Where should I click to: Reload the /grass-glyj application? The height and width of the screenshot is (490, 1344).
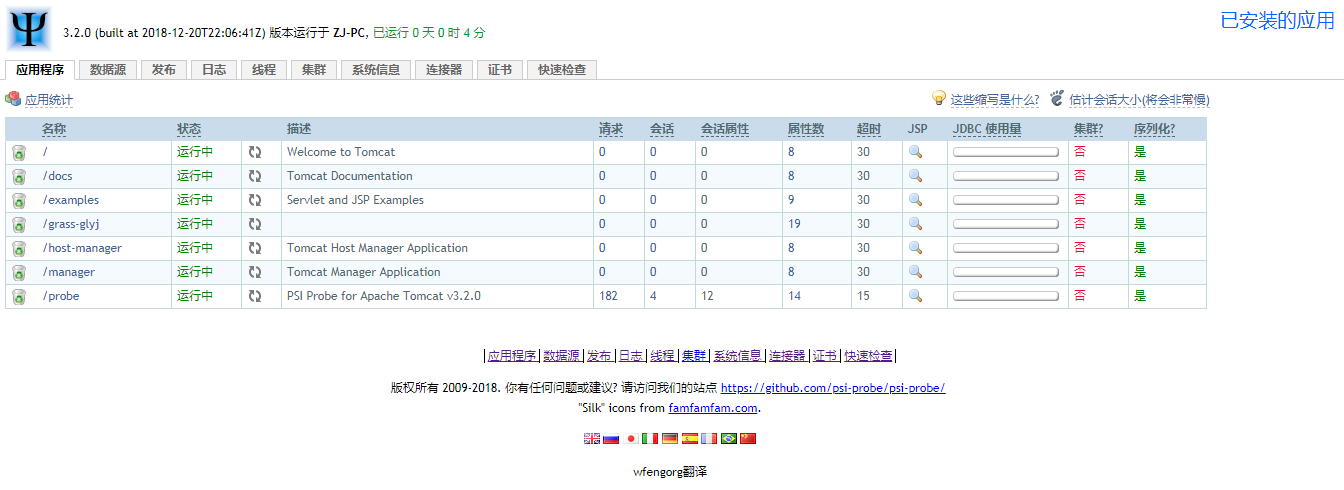click(255, 224)
